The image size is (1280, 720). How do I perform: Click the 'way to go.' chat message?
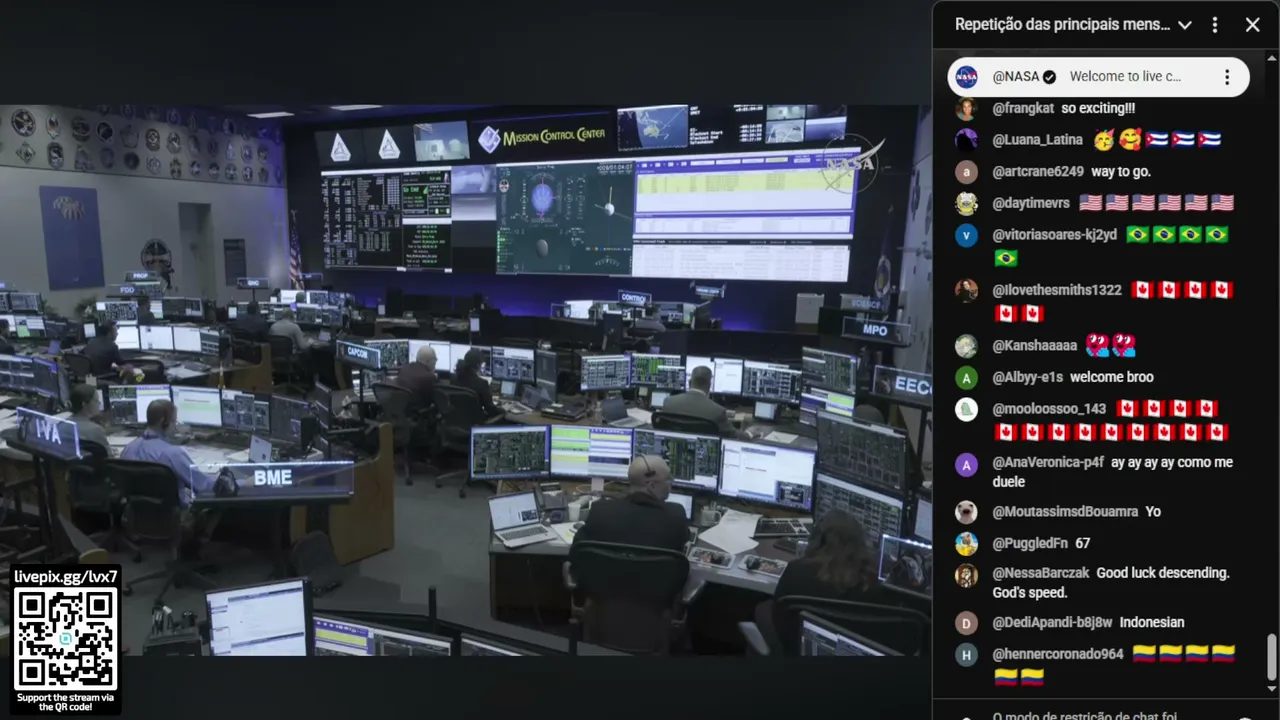point(1121,171)
